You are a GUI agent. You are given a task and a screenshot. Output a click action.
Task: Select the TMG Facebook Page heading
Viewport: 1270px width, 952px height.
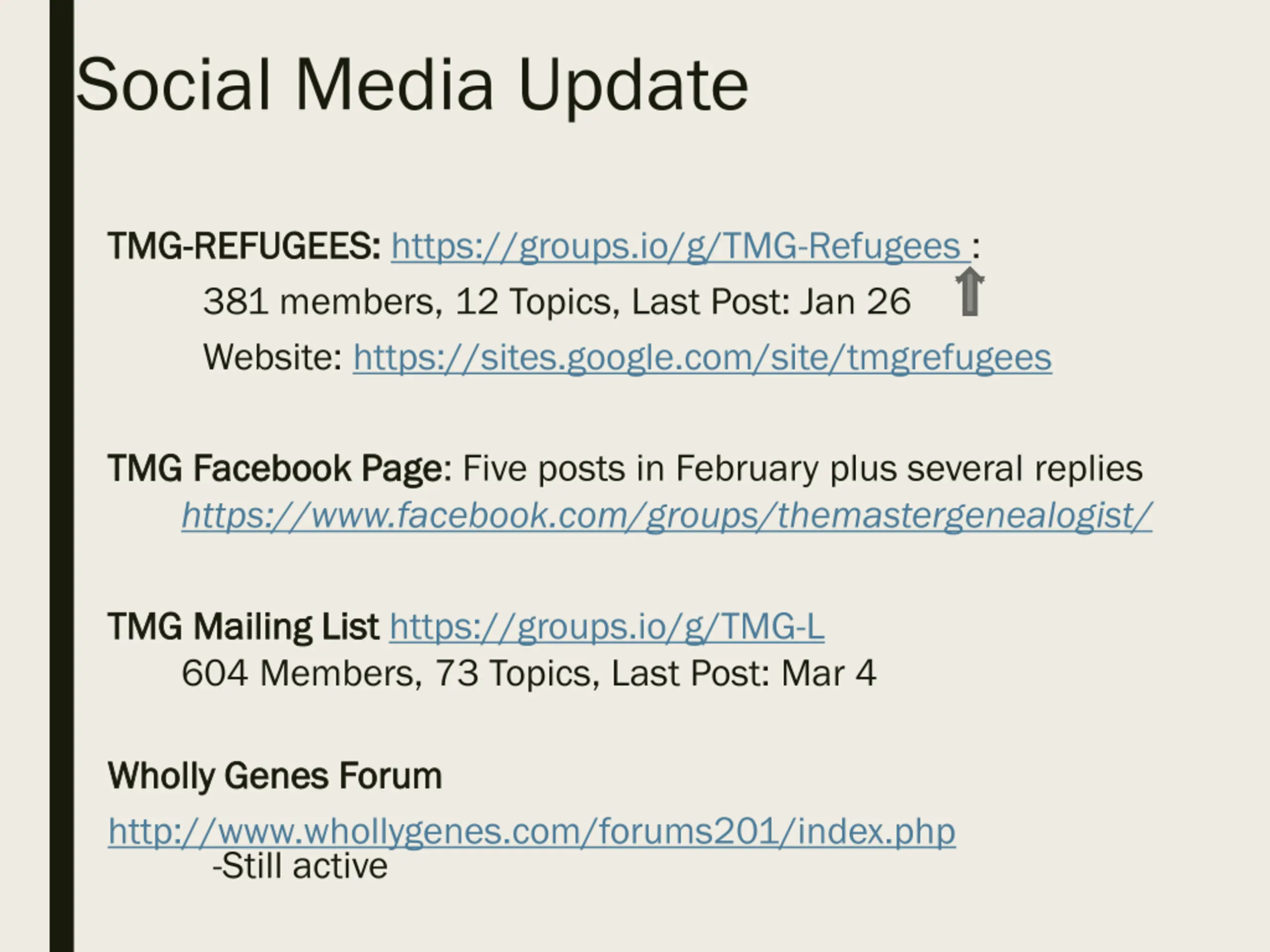280,468
